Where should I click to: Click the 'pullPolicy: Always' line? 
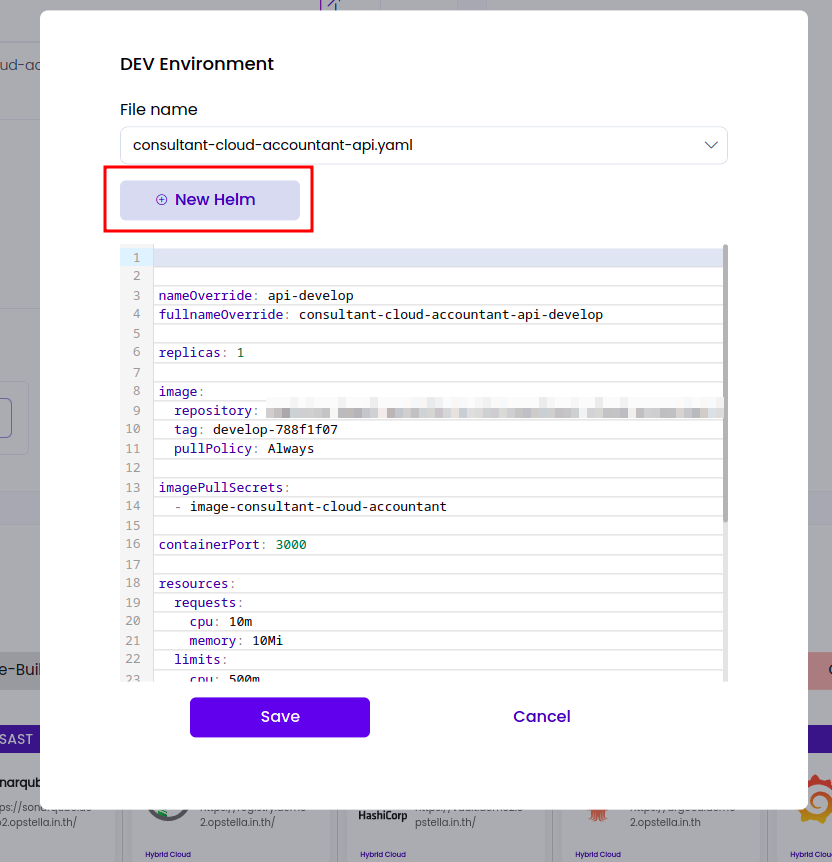[x=244, y=449]
